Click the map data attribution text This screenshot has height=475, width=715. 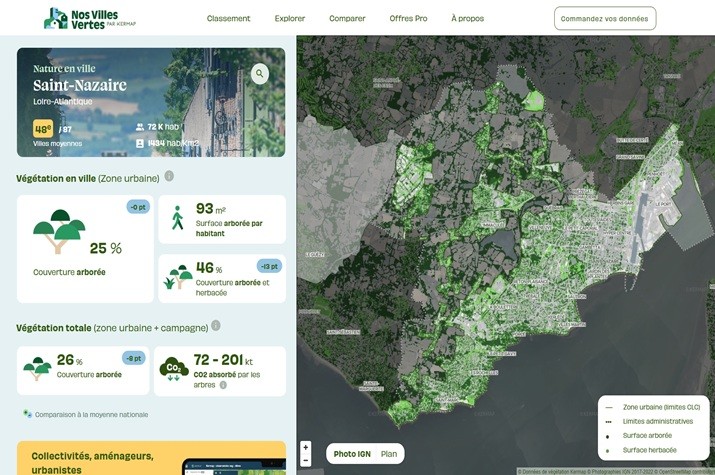(616, 471)
